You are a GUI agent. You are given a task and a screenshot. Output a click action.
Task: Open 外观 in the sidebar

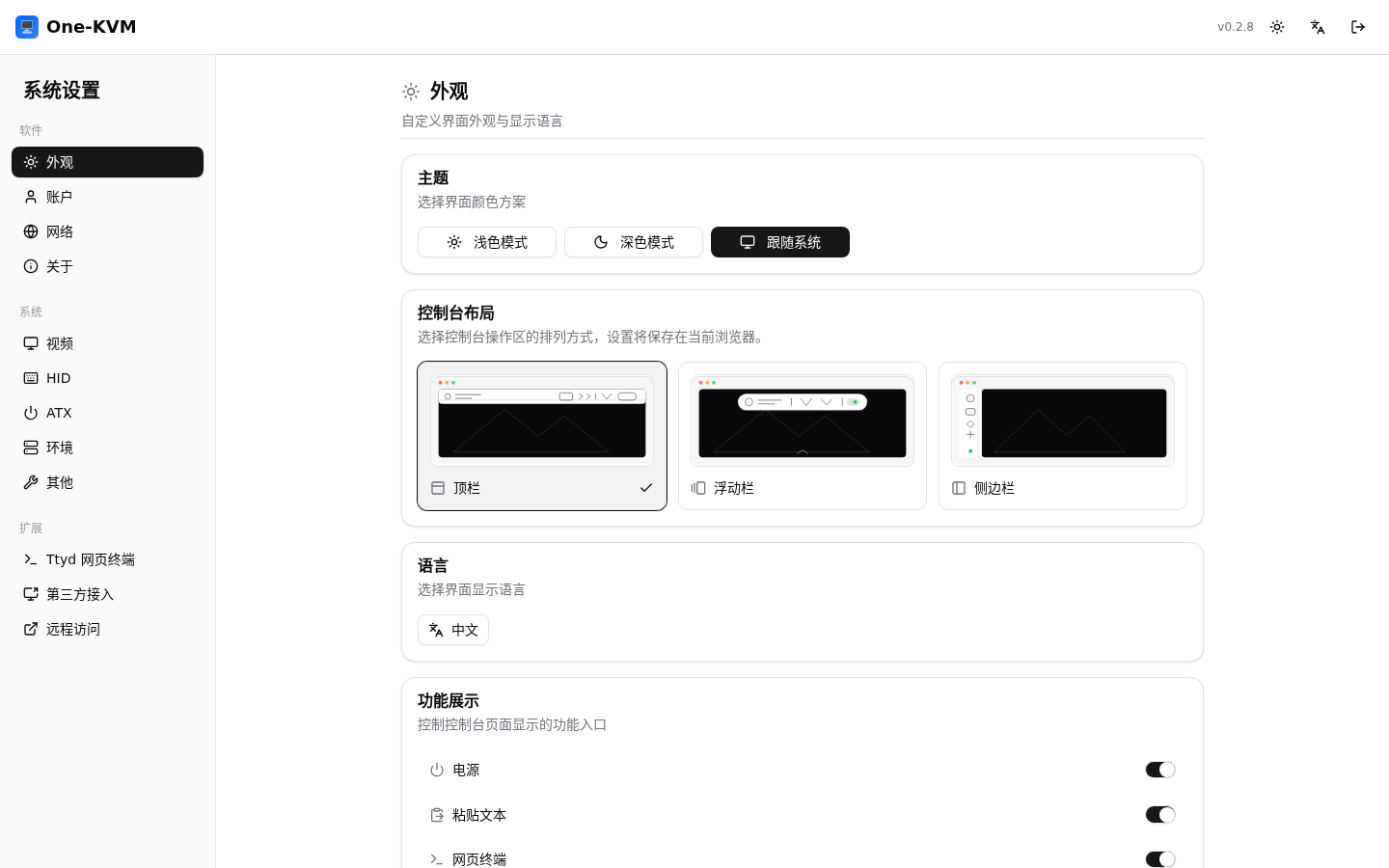[x=107, y=162]
